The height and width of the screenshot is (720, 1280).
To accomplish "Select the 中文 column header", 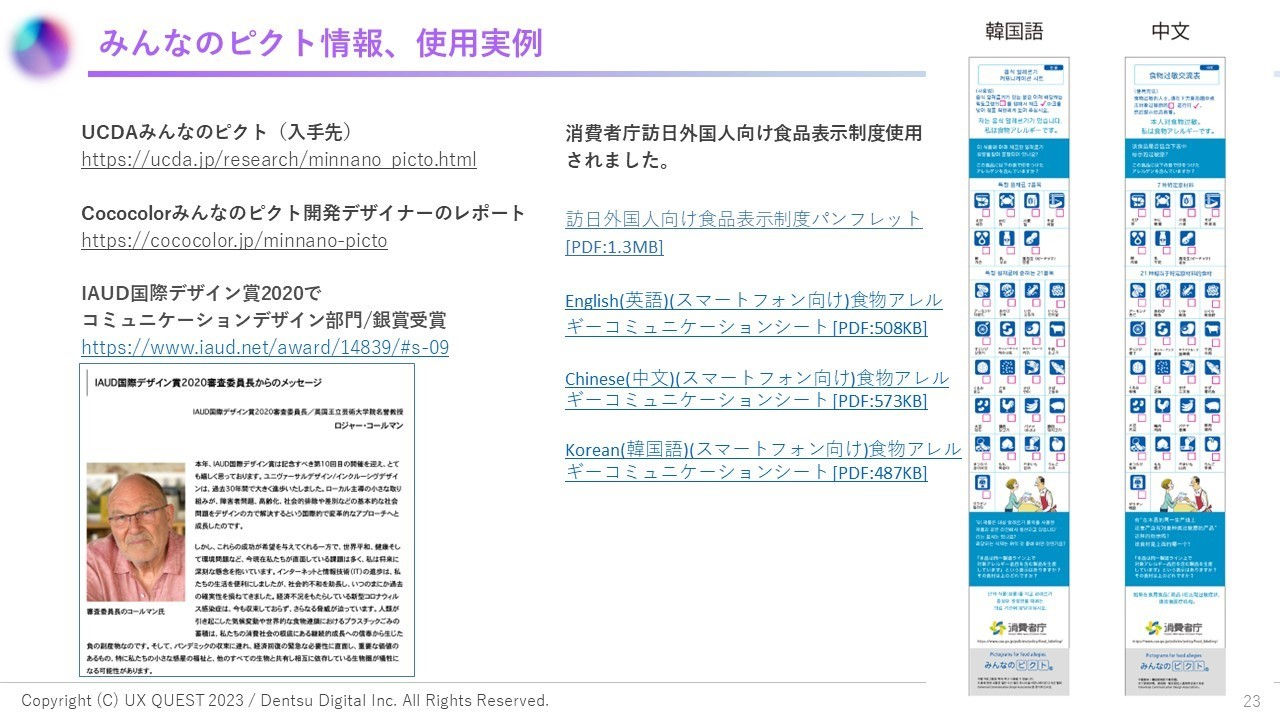I will coord(1169,31).
